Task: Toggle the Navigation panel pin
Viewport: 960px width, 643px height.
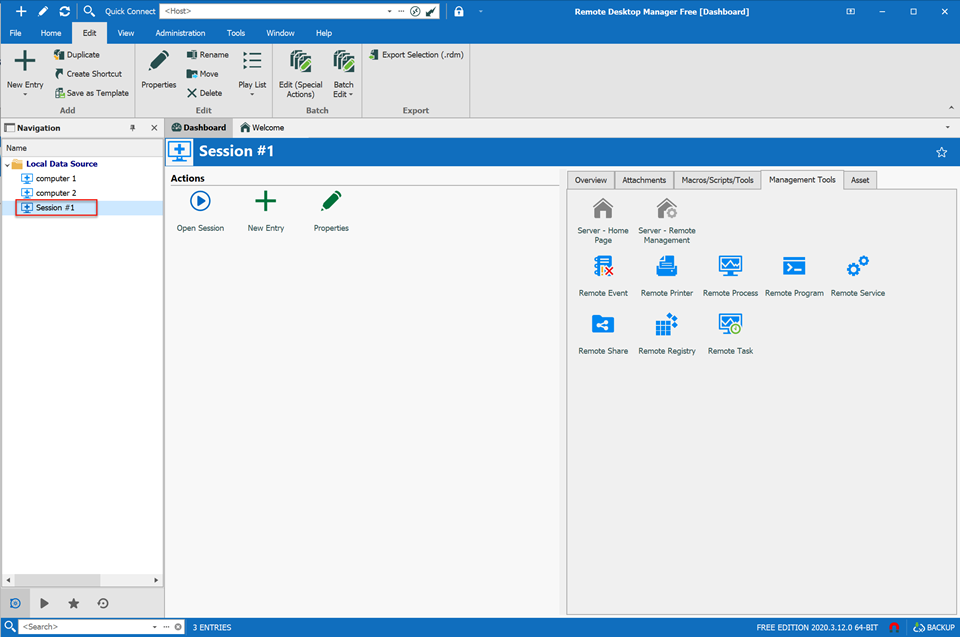Action: click(x=133, y=128)
